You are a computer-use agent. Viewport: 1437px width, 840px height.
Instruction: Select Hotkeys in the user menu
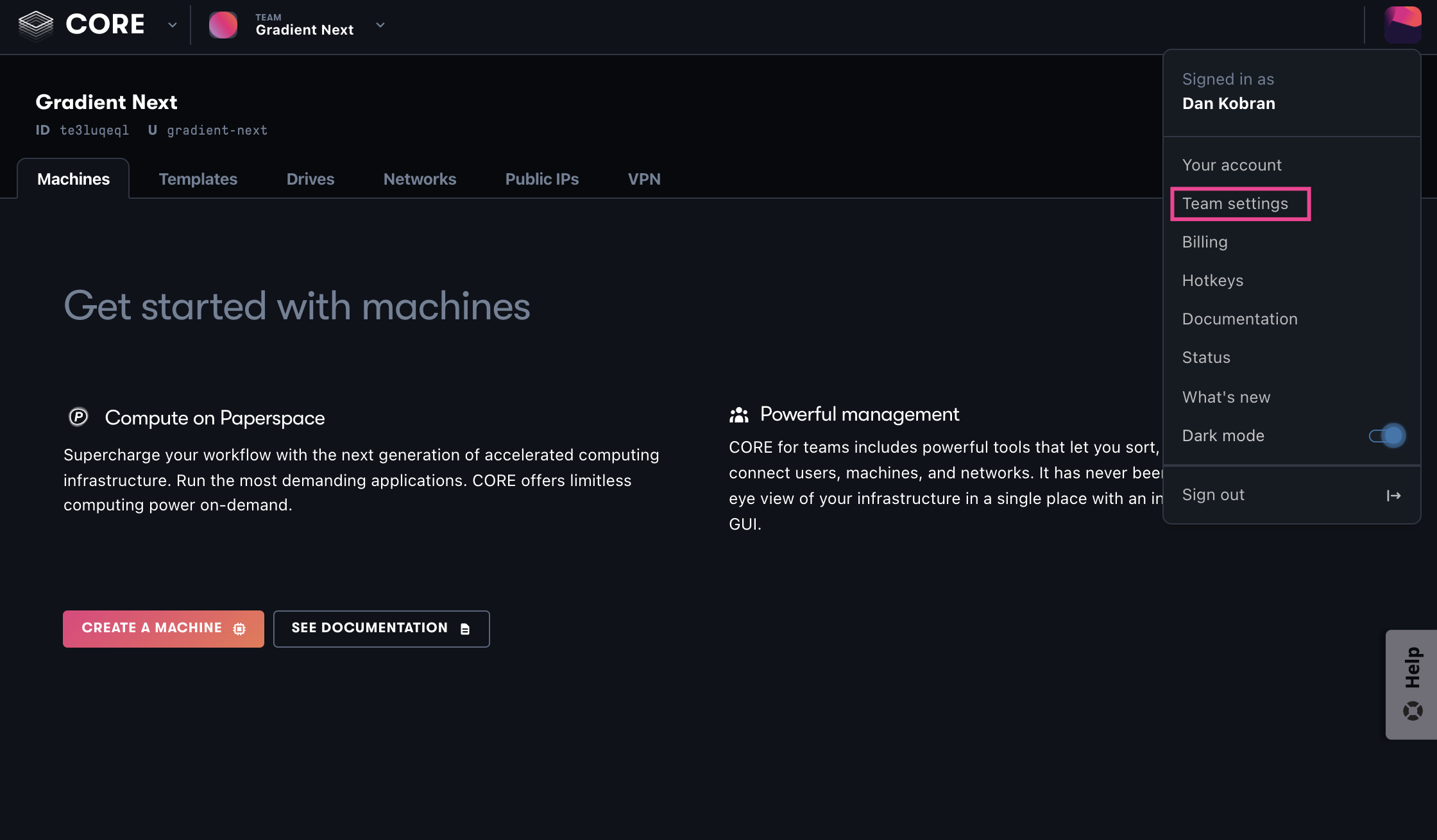(x=1212, y=280)
